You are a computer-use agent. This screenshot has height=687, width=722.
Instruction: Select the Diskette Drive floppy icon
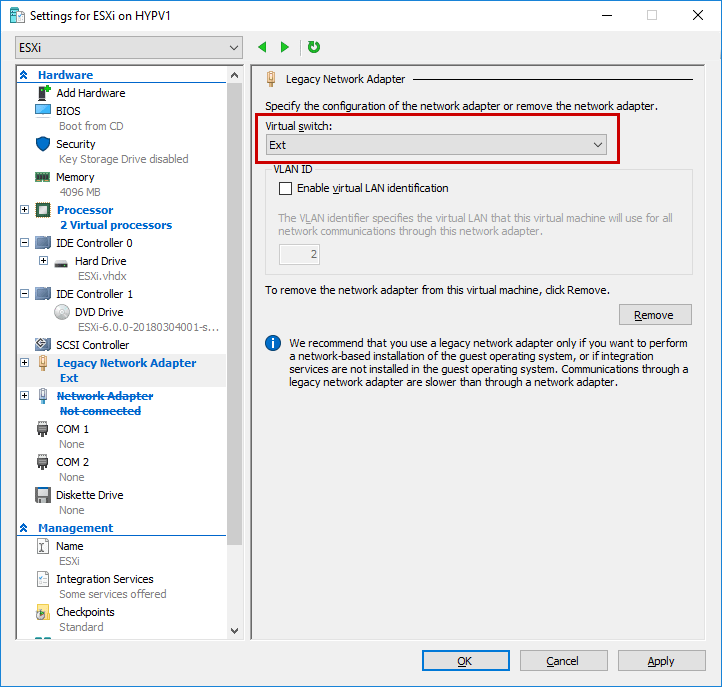coord(43,495)
